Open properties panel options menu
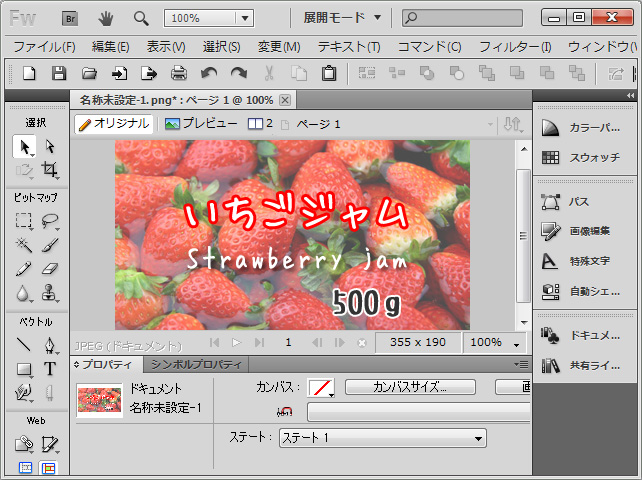This screenshot has height=480, width=642. pyautogui.click(x=522, y=365)
